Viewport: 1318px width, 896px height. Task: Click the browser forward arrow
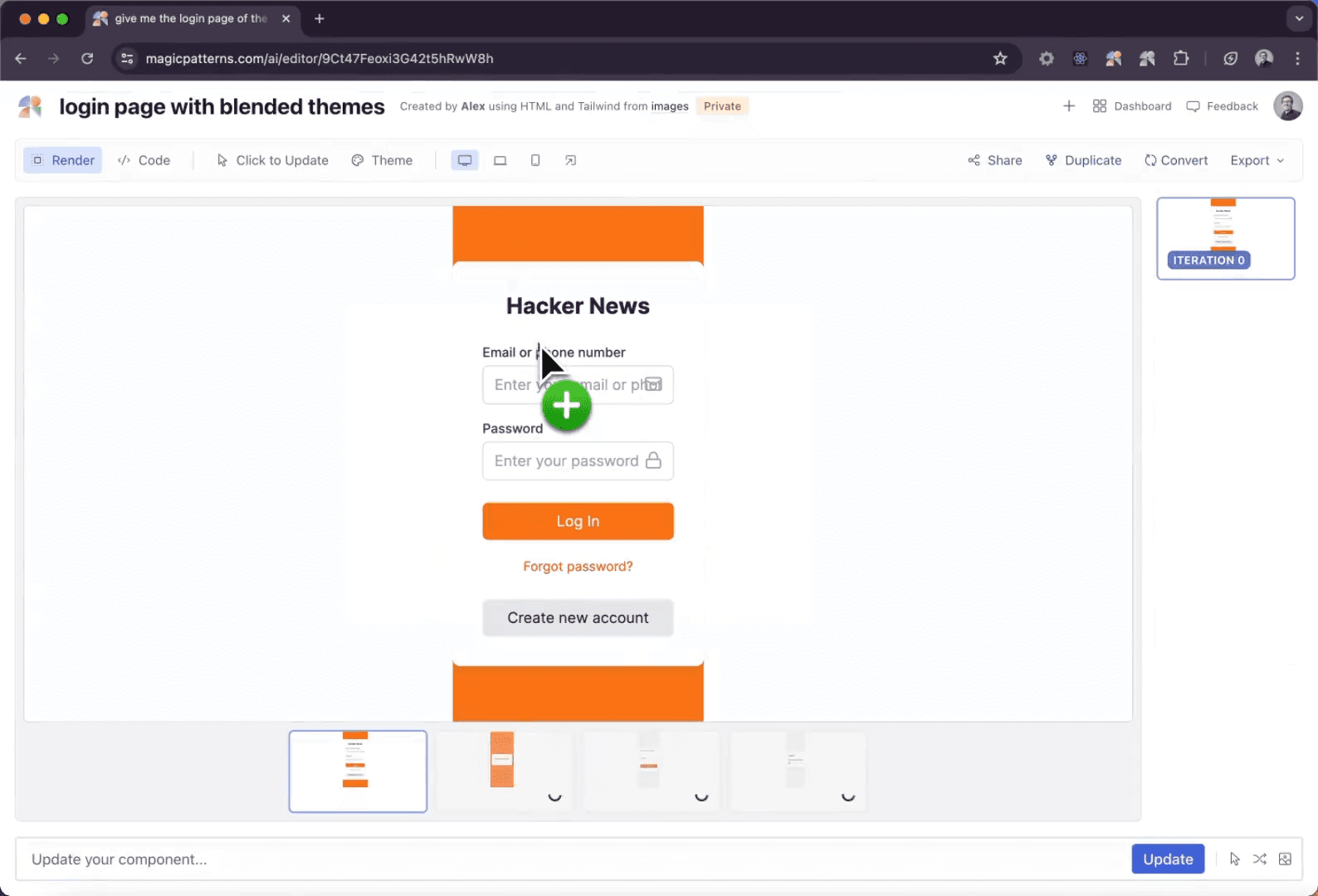point(54,58)
